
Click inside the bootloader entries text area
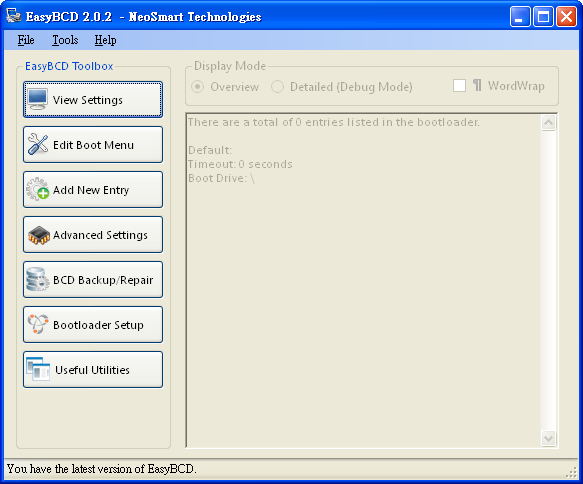(x=363, y=280)
